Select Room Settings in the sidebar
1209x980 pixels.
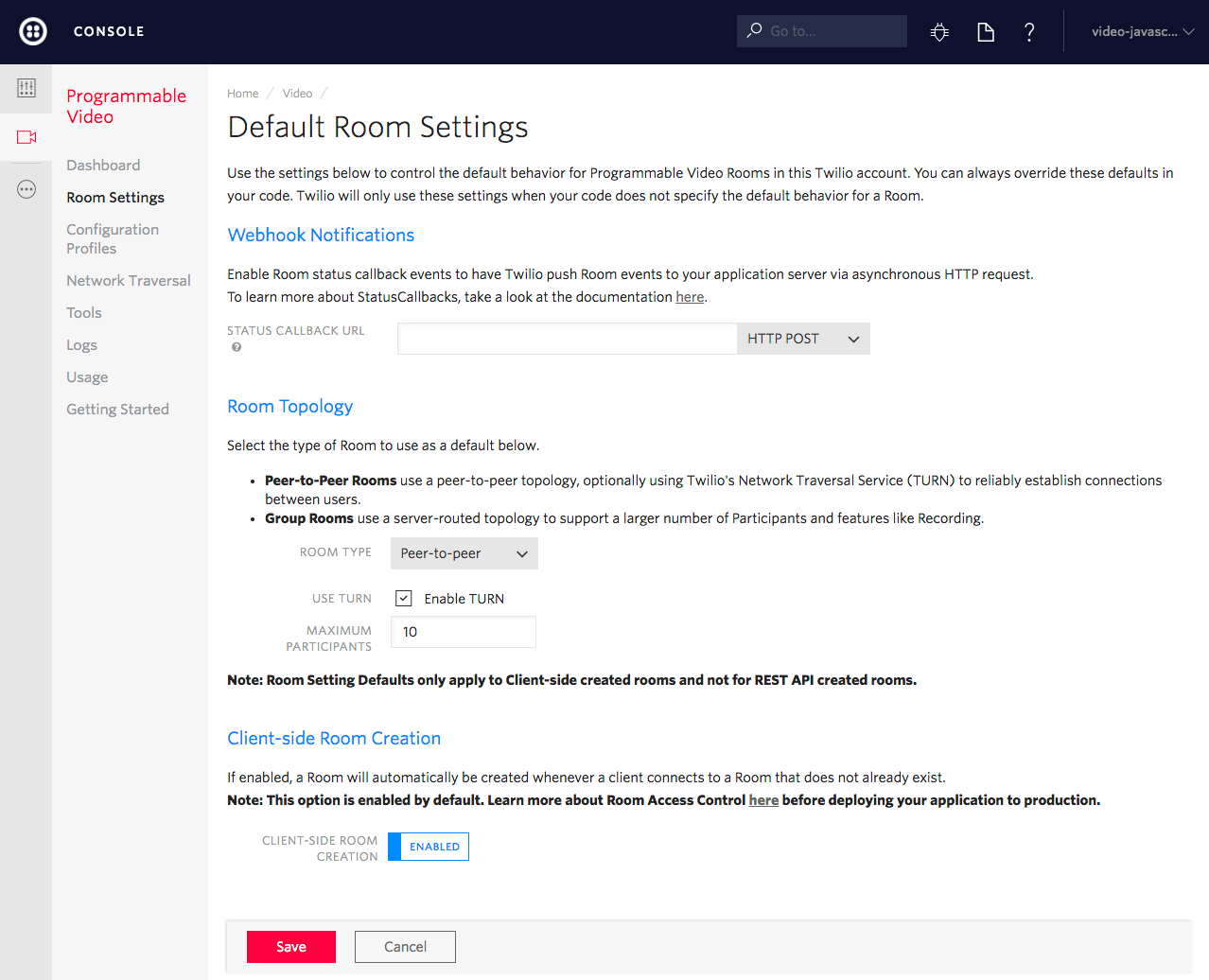pos(115,197)
